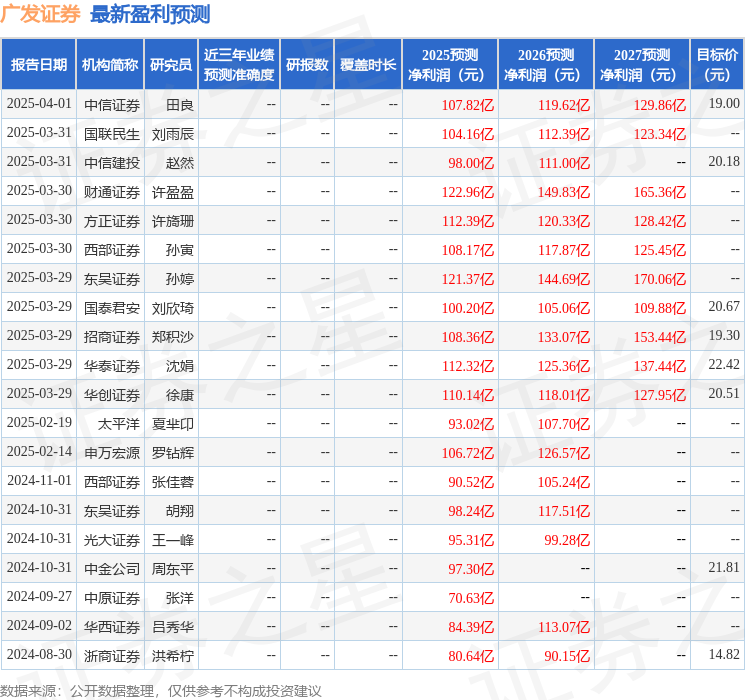Click the 2027预测净利润 column header
Screen dimensions: 745x700
(x=642, y=65)
